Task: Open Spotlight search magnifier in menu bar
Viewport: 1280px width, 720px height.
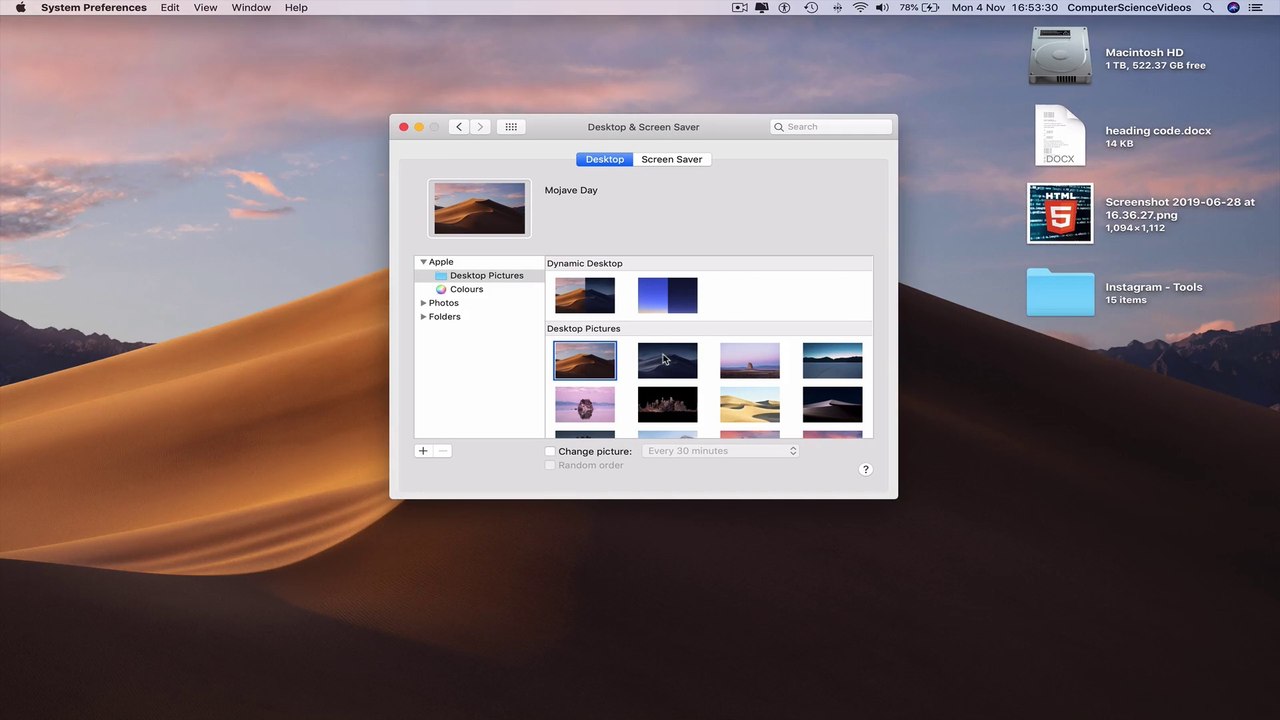Action: [x=1208, y=7]
